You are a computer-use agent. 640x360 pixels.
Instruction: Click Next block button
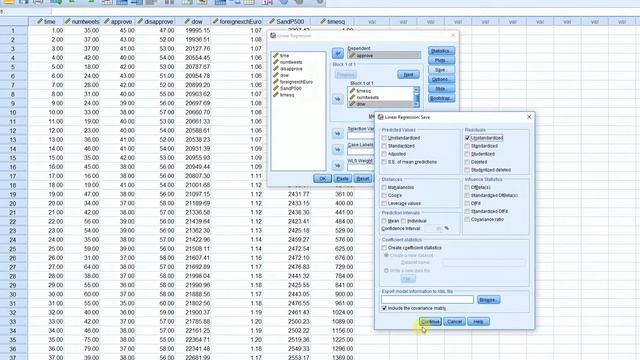click(x=408, y=75)
